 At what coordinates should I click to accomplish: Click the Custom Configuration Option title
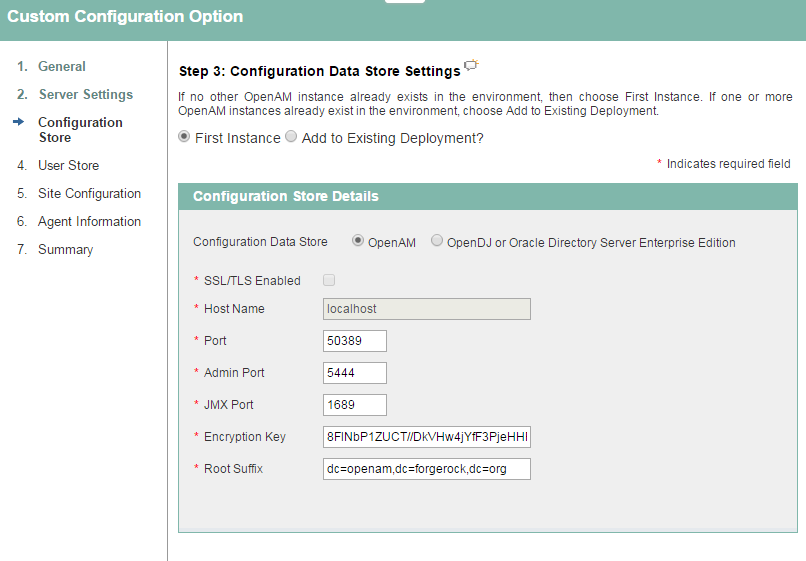click(125, 16)
